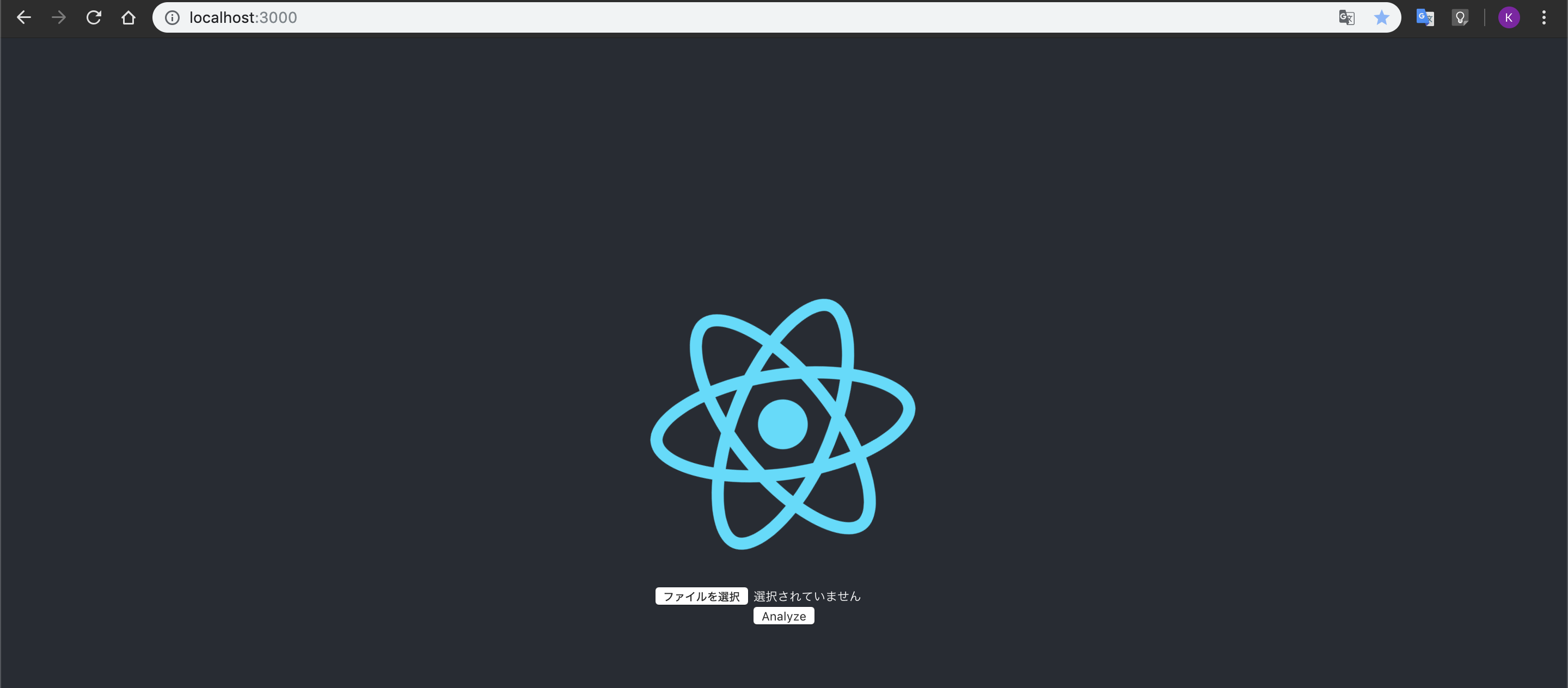Screen dimensions: 1568x688
Task: Reload the localhost page
Action: pyautogui.click(x=93, y=17)
